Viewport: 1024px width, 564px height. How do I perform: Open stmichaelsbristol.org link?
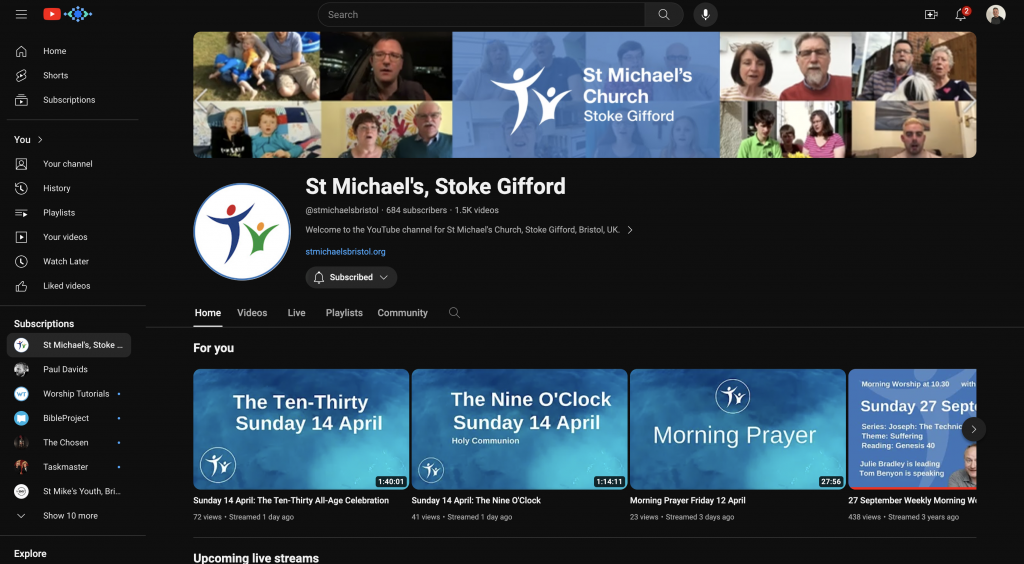(x=345, y=251)
